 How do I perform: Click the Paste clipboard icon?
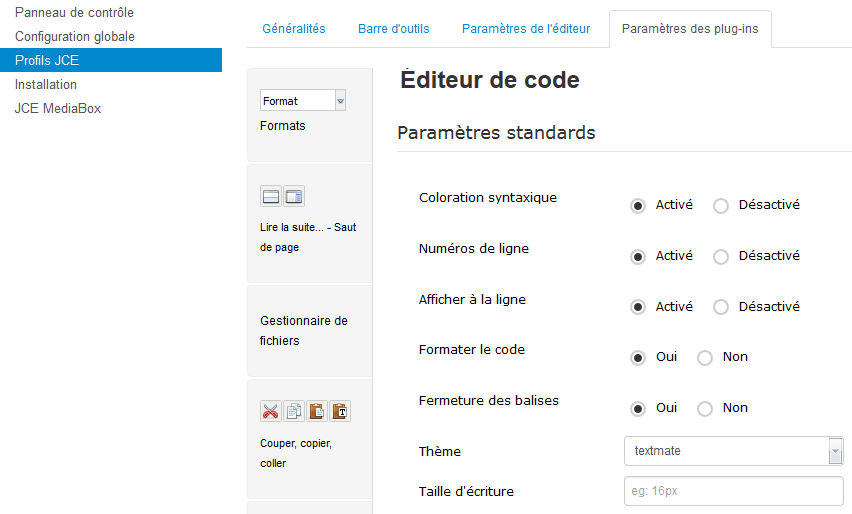coord(317,411)
